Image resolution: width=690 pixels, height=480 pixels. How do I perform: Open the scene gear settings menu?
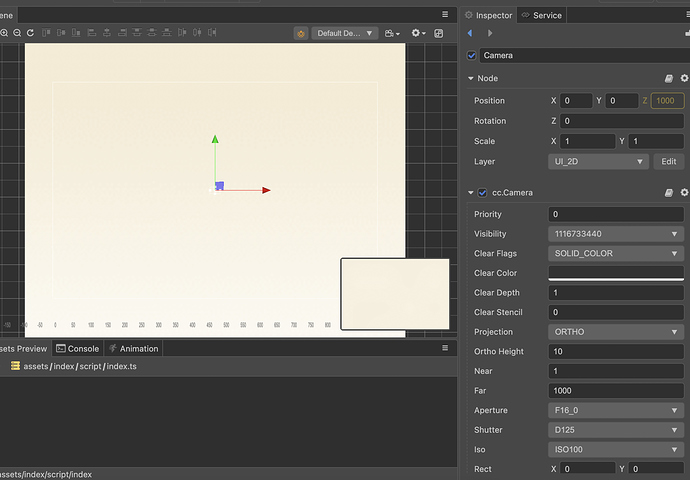[418, 33]
